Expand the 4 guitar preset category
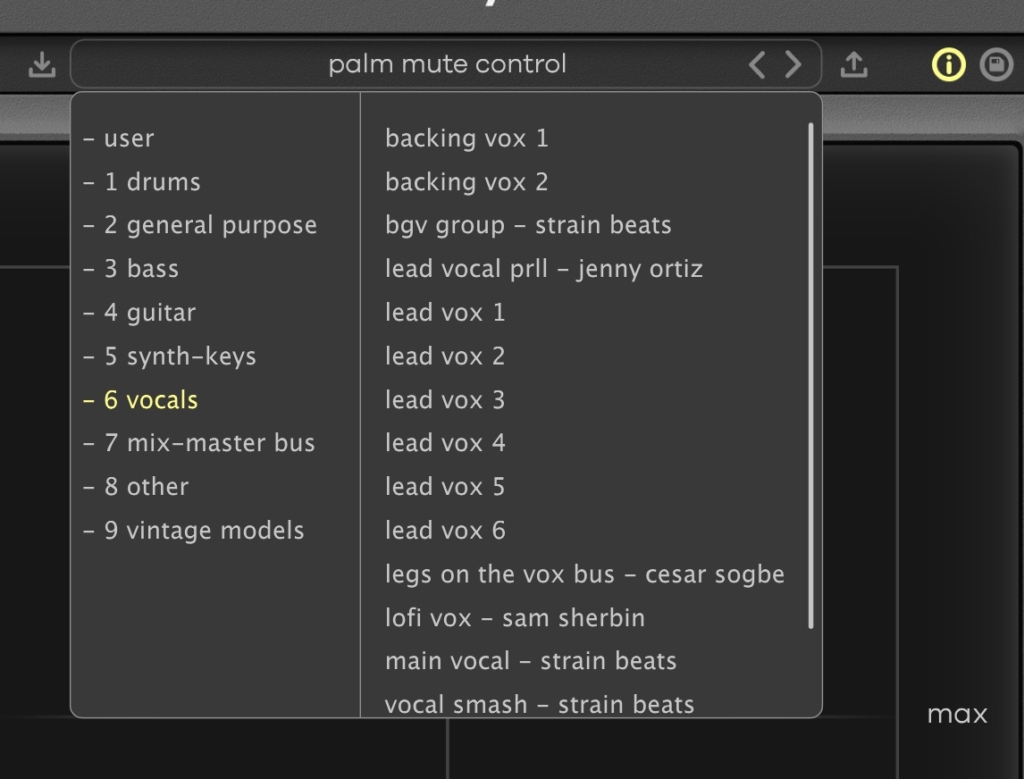 pos(149,313)
